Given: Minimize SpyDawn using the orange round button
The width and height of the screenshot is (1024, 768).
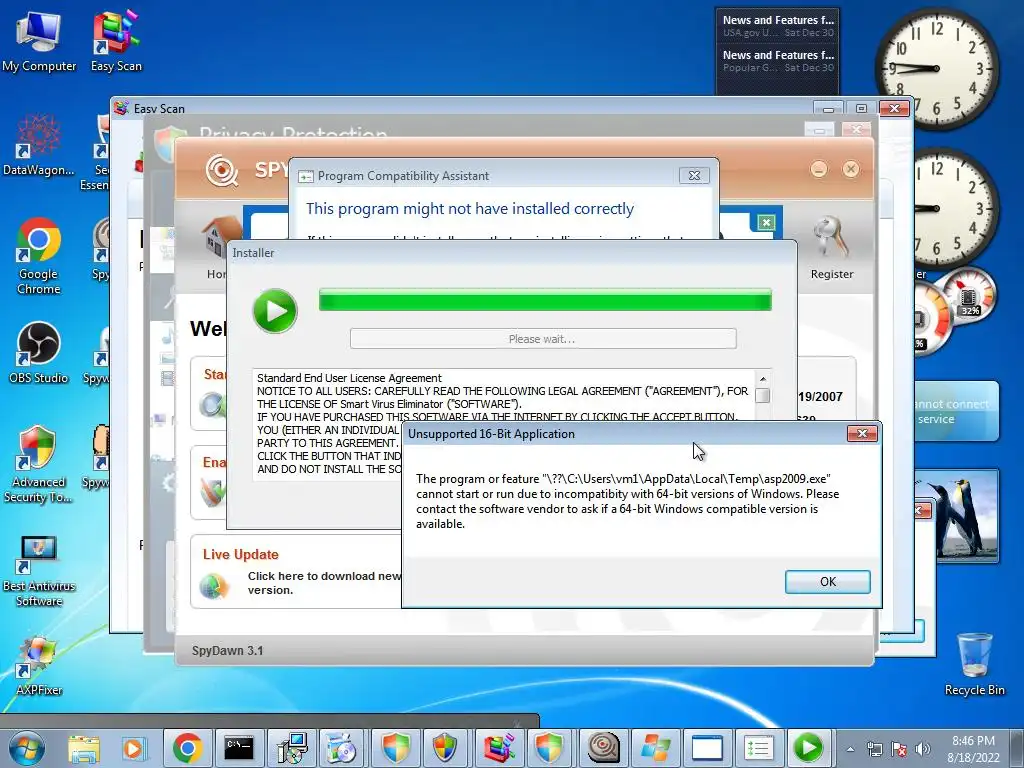Looking at the screenshot, I should [x=819, y=170].
